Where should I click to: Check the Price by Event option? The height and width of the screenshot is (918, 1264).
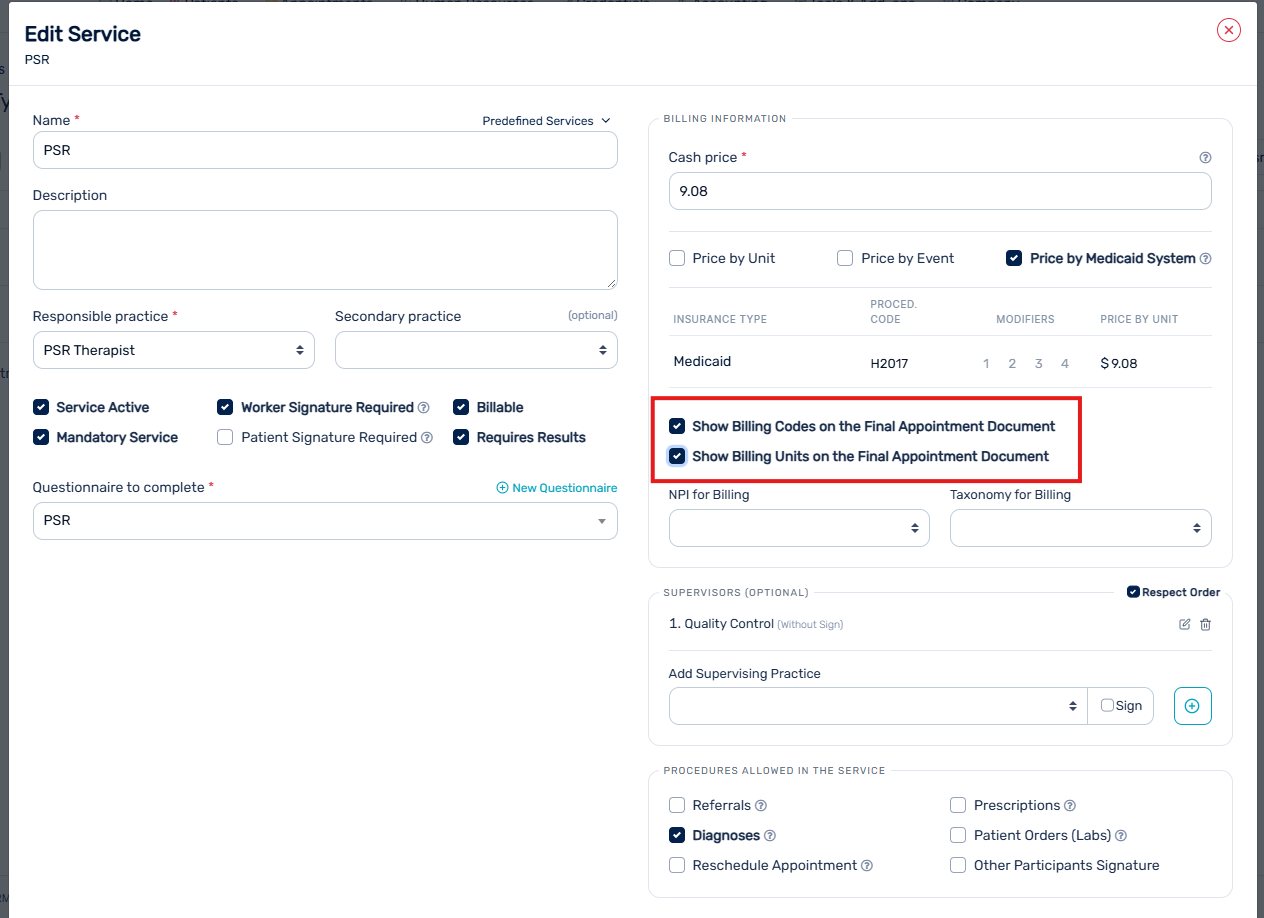845,258
